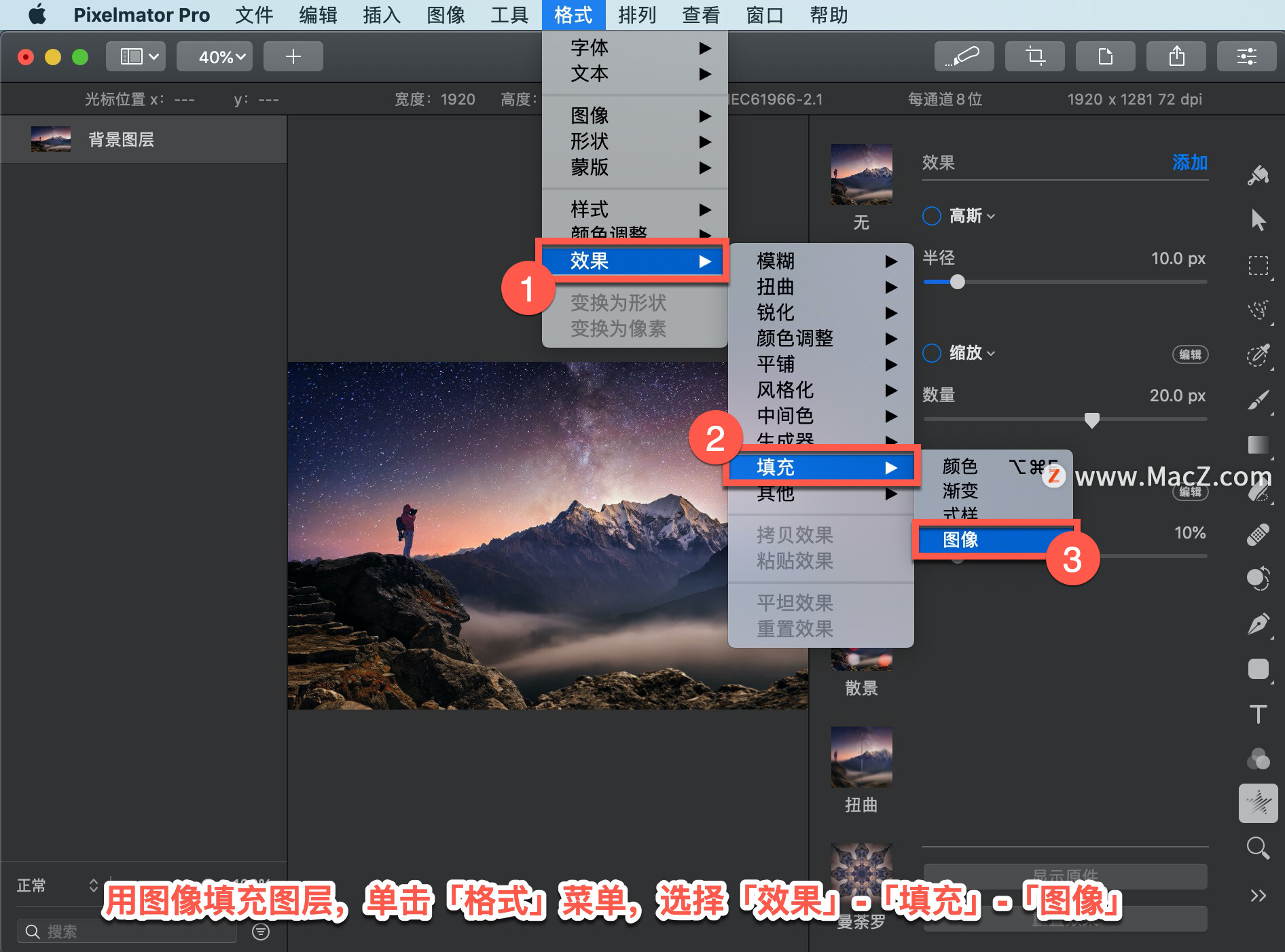Select the 扭曲 effect preset thumbnail
The width and height of the screenshot is (1285, 952).
pos(861,757)
